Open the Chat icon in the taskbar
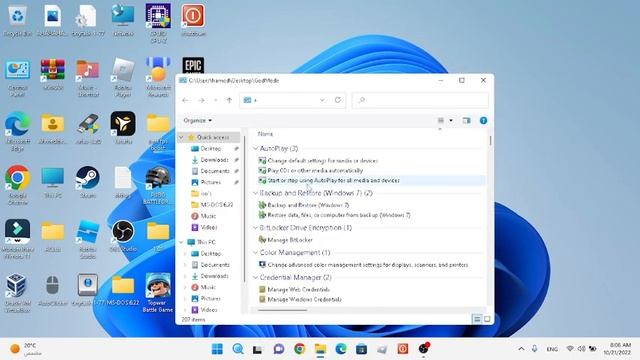The image size is (640, 360). (x=279, y=349)
